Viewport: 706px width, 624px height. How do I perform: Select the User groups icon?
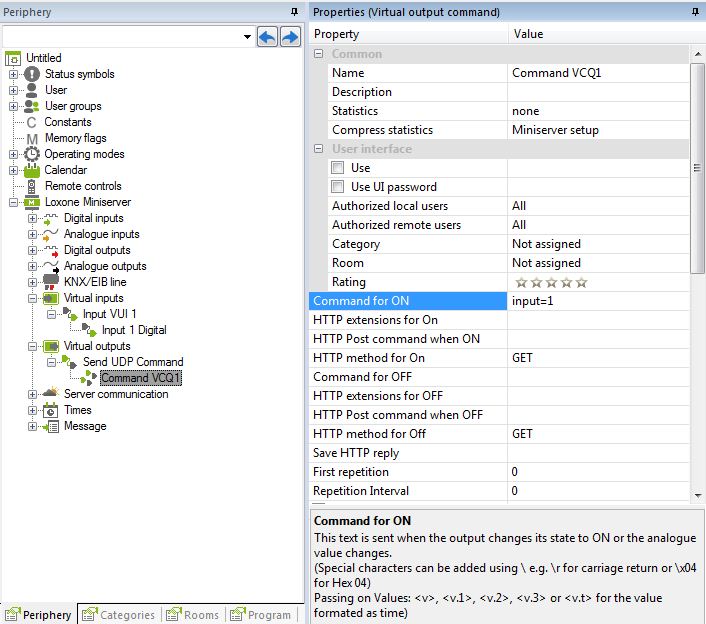32,106
